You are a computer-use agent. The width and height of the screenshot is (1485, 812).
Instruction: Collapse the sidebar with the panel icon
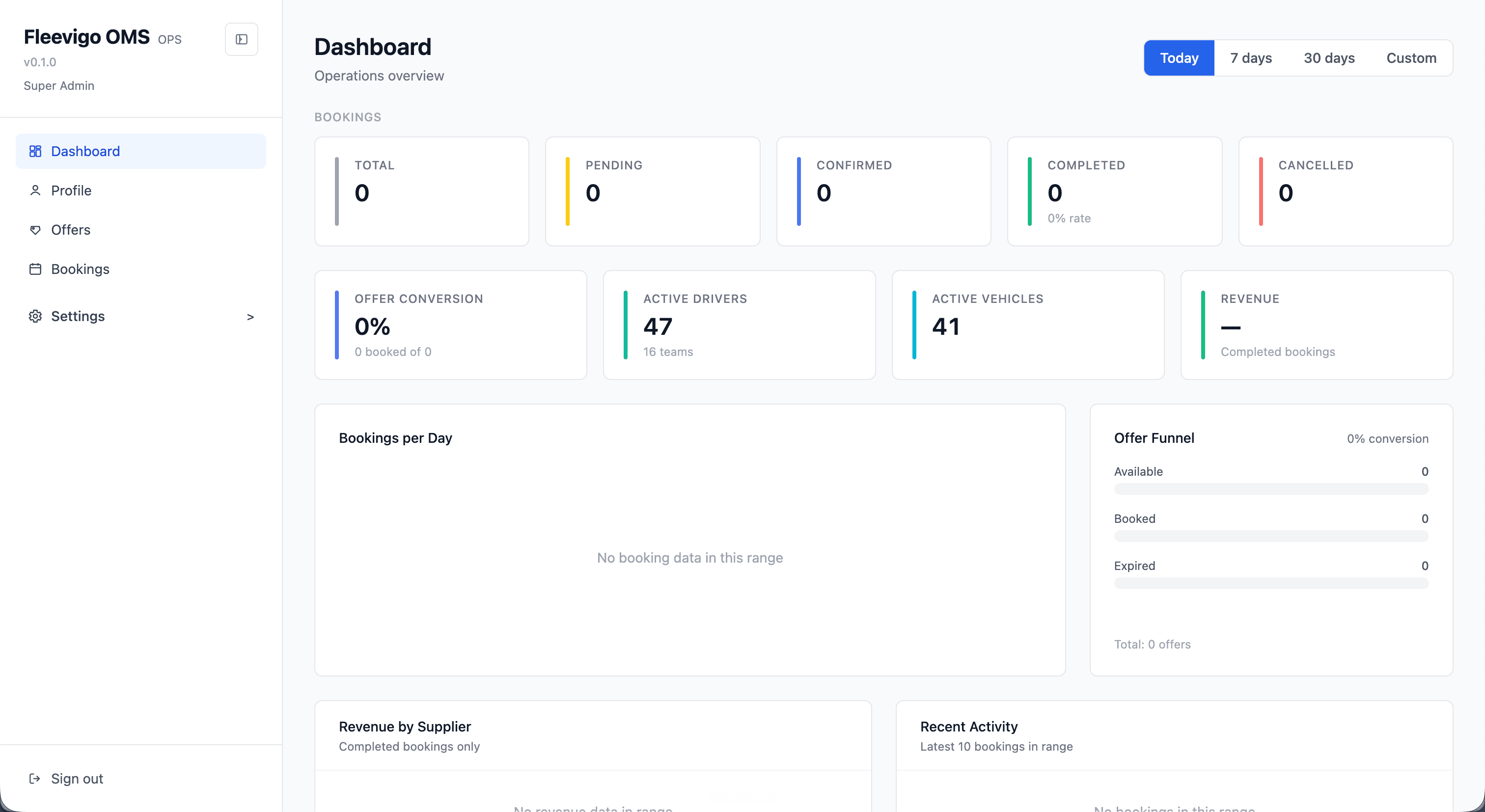coord(241,39)
